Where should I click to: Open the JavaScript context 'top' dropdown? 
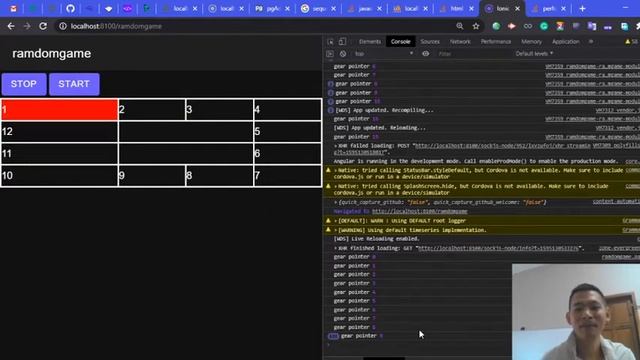383,54
